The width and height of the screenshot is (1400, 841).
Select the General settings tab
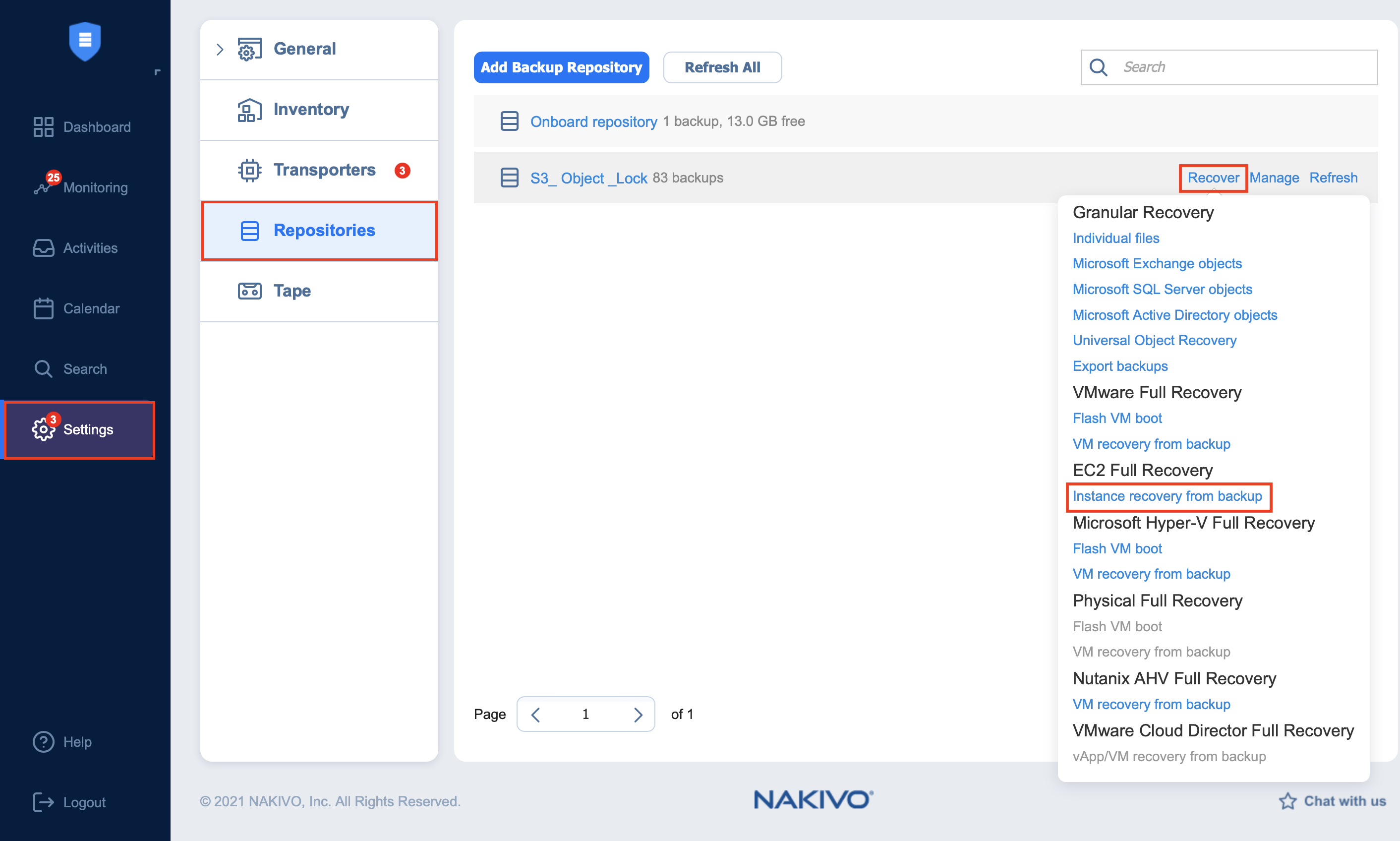click(x=319, y=49)
